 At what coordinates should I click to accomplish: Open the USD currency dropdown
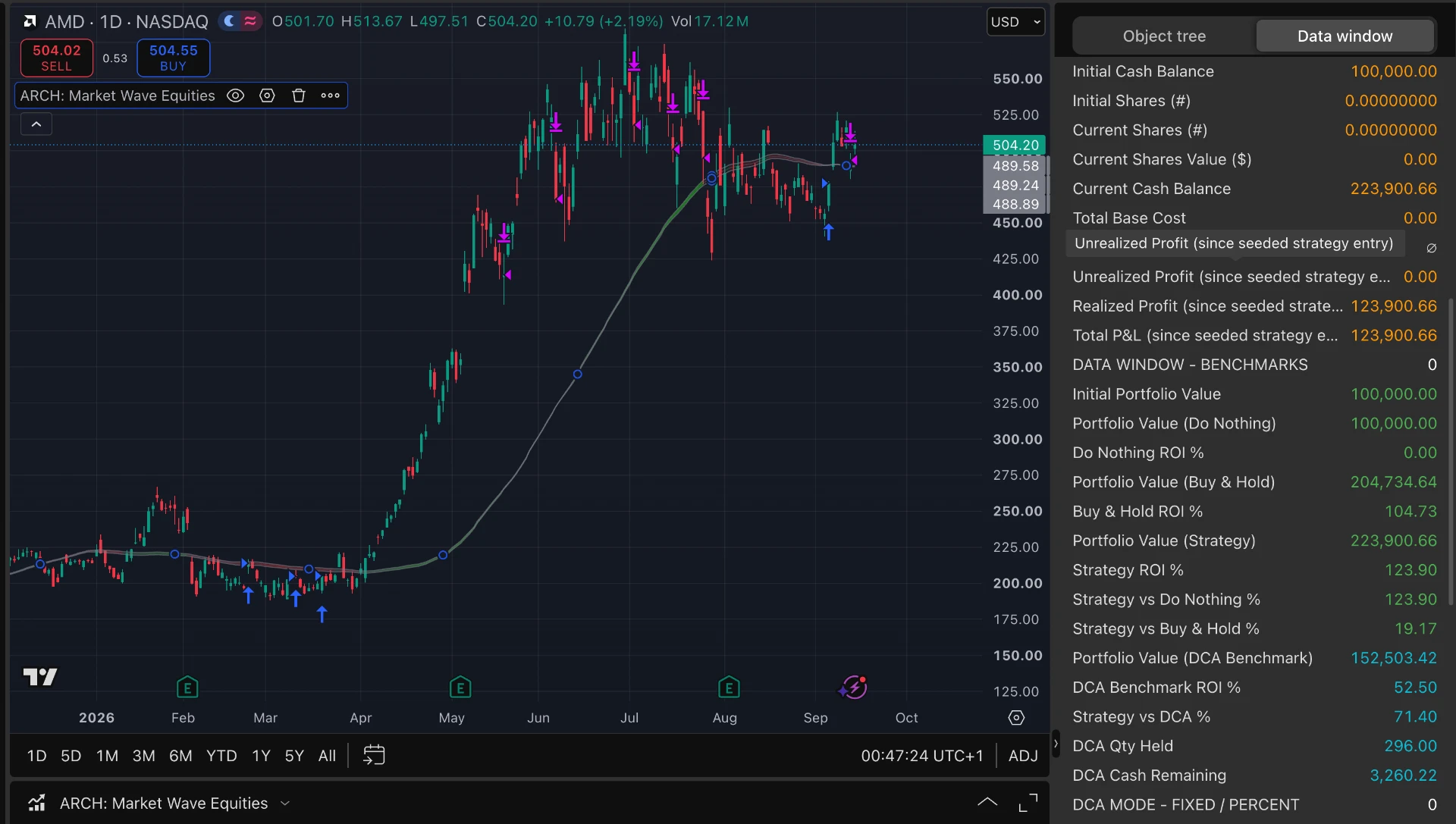[1015, 22]
